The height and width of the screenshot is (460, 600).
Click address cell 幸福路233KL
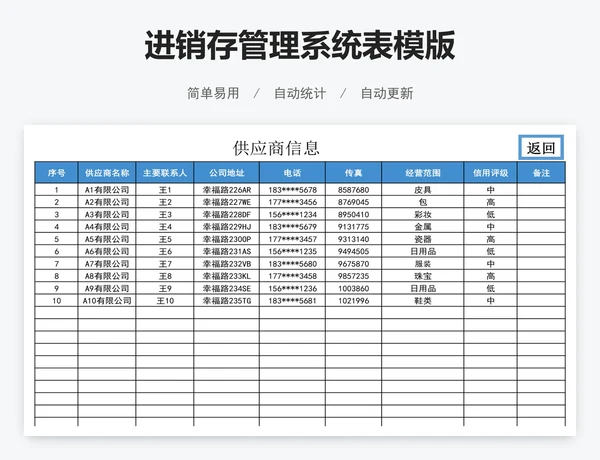(227, 276)
